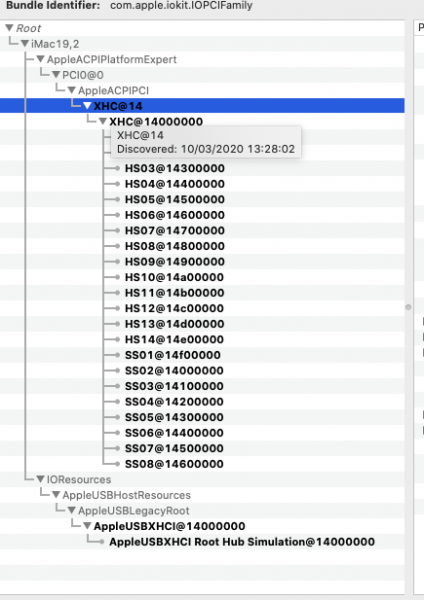This screenshot has height=600, width=424.
Task: Select port HS11@14b00000
Action: coord(174,293)
